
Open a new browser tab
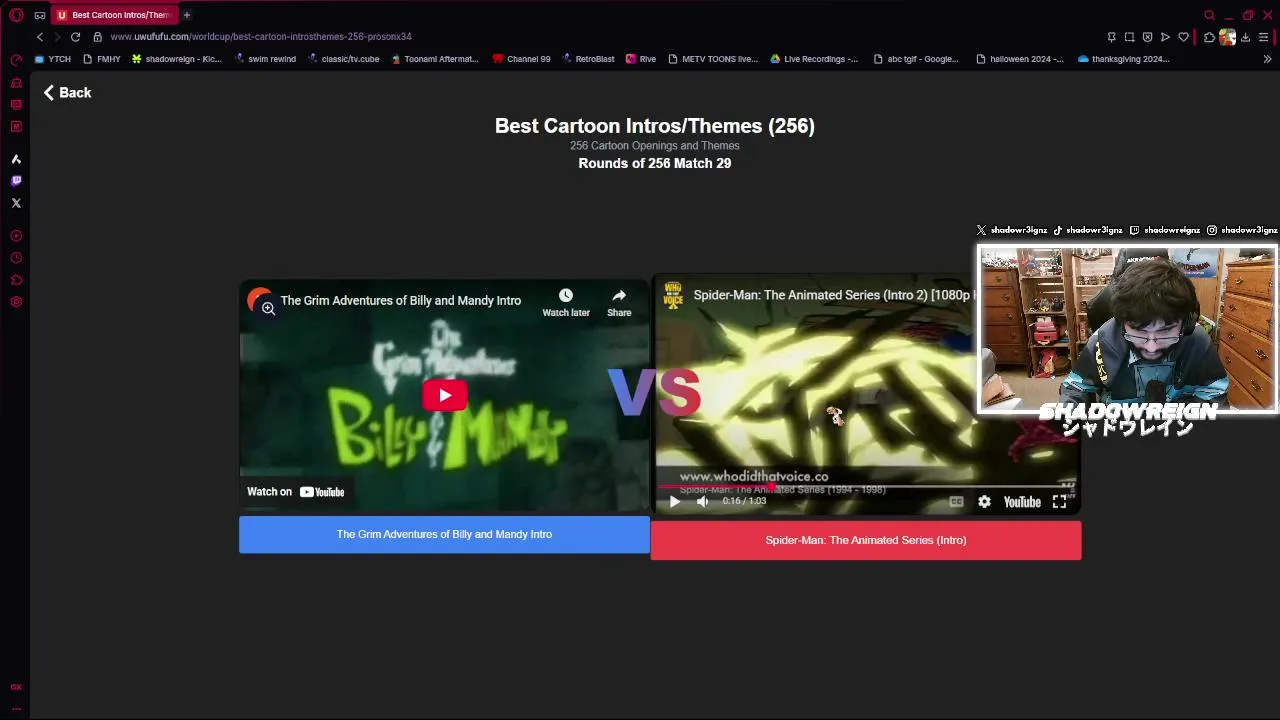tap(187, 15)
